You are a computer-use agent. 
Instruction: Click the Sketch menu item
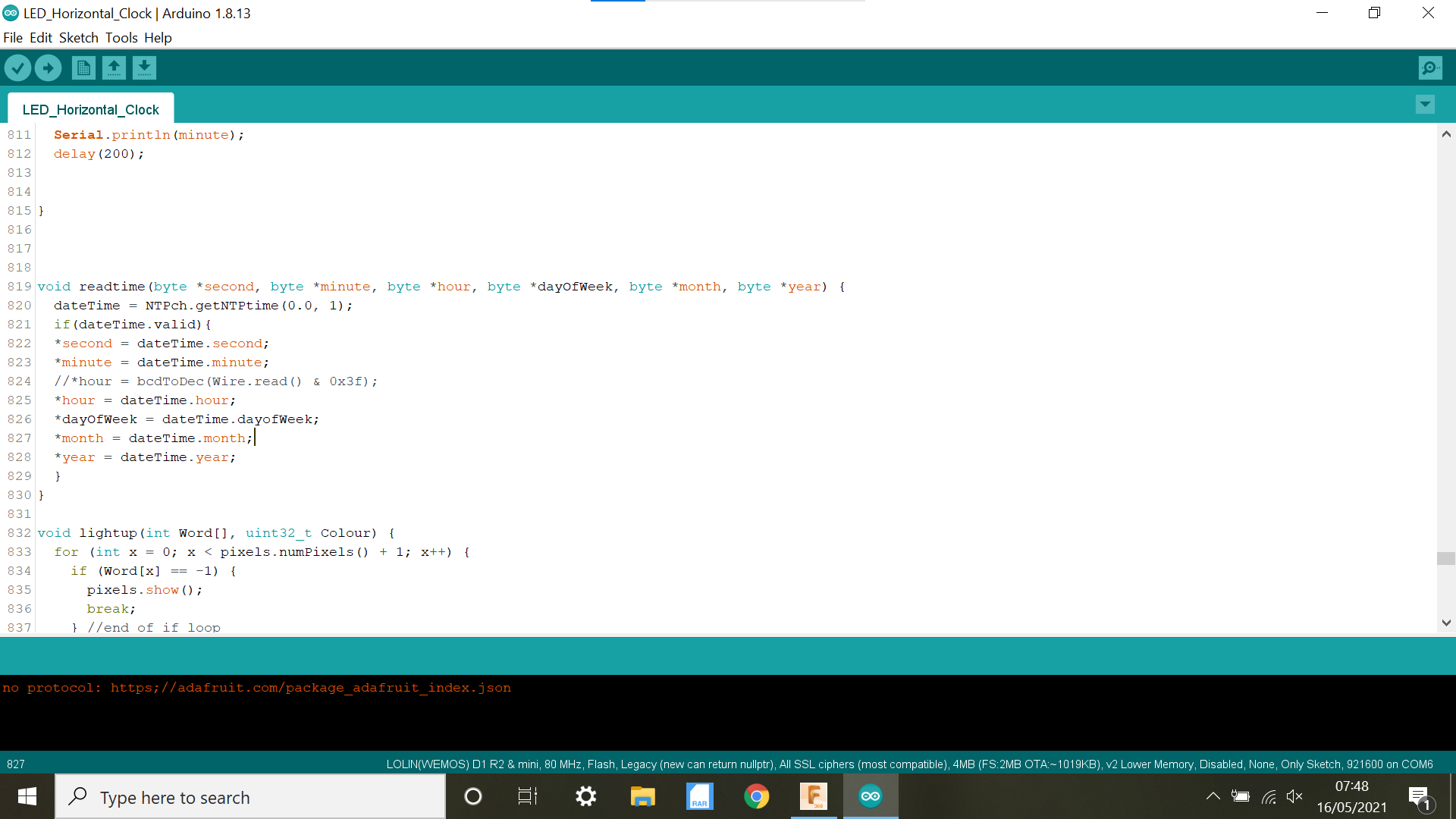pos(78,38)
